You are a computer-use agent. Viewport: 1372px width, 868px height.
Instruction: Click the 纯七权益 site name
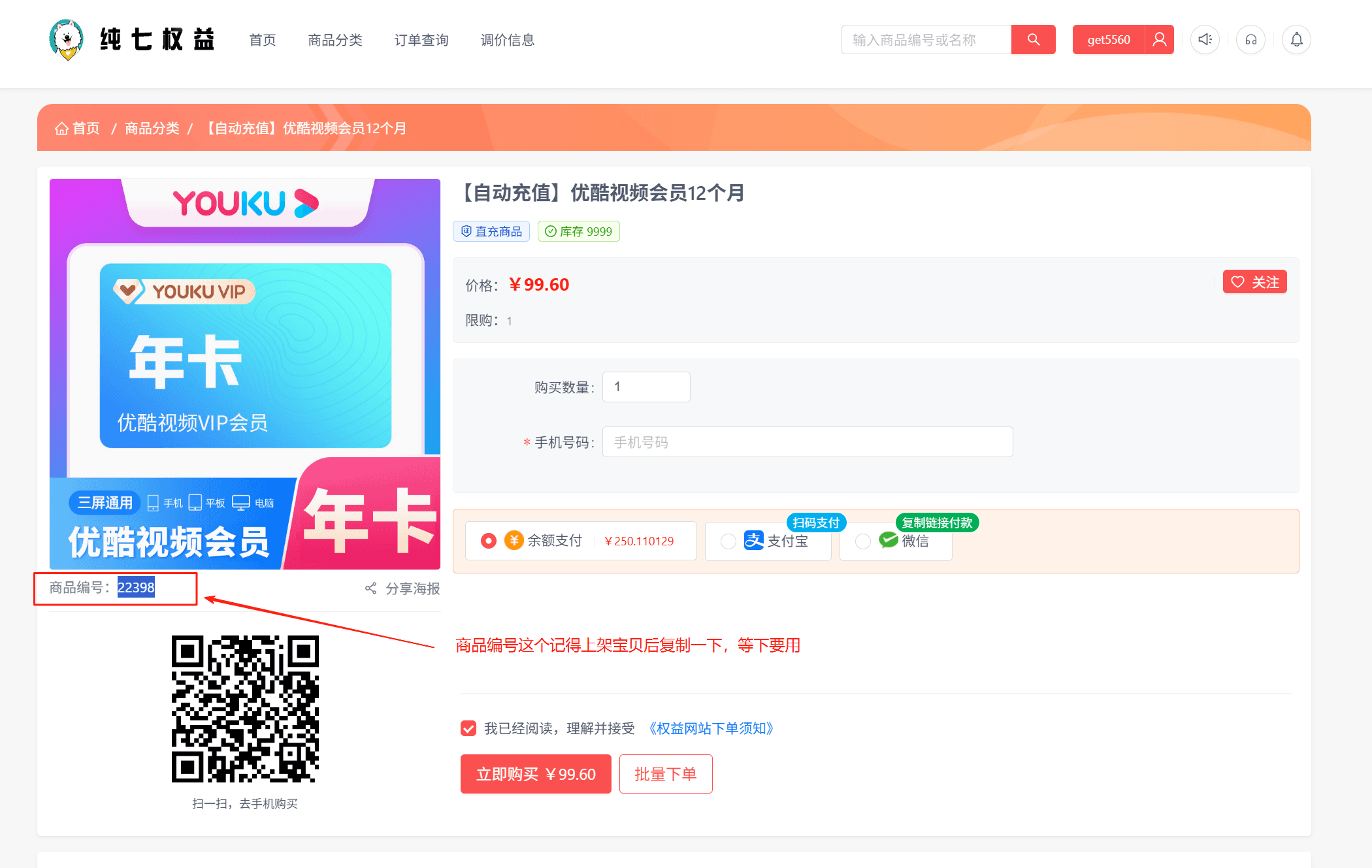[157, 40]
